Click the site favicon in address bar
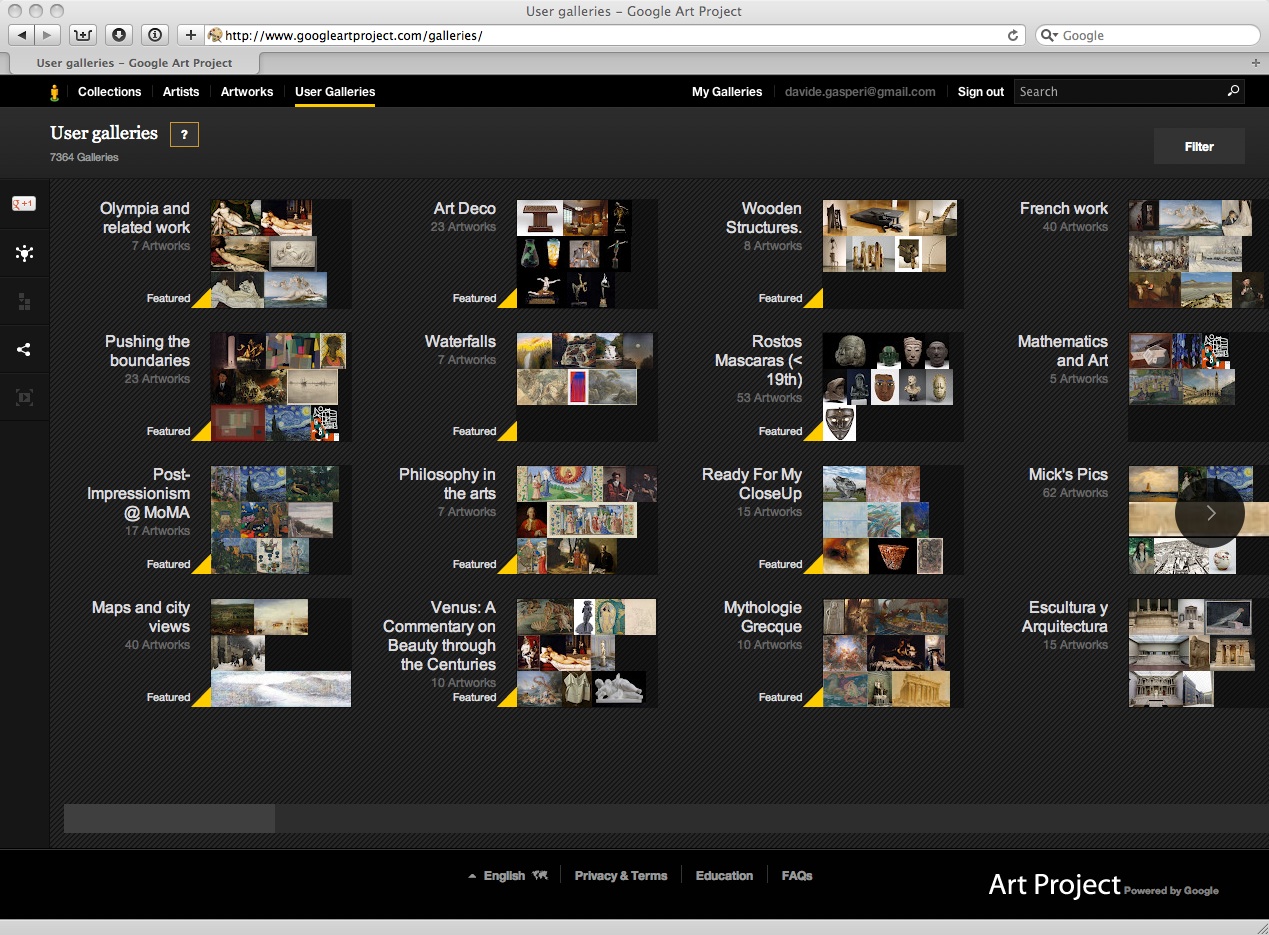Viewport: 1269px width, 935px height. (214, 35)
